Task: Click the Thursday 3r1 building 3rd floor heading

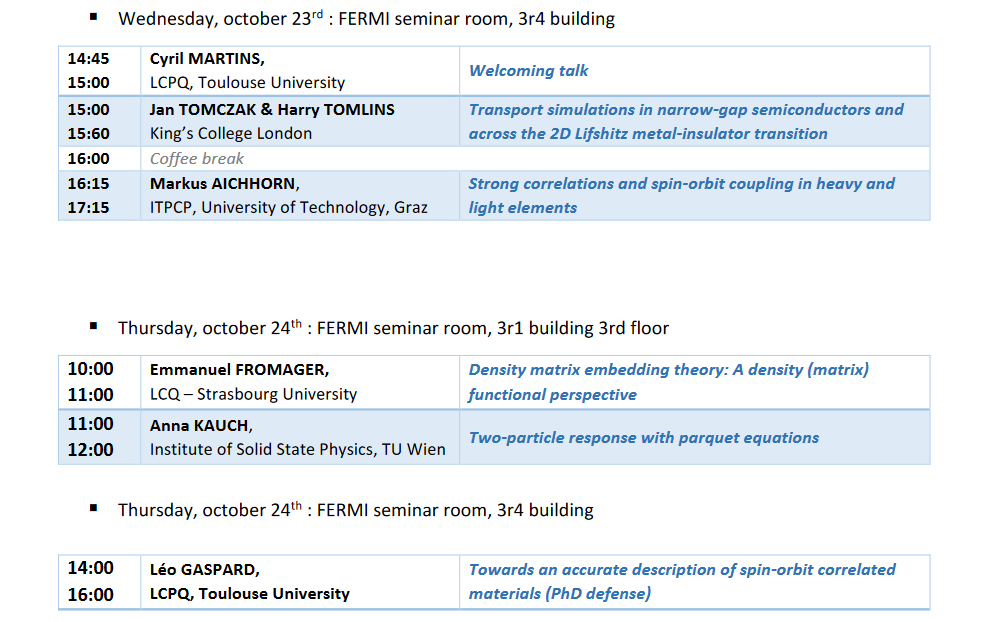Action: [x=394, y=328]
